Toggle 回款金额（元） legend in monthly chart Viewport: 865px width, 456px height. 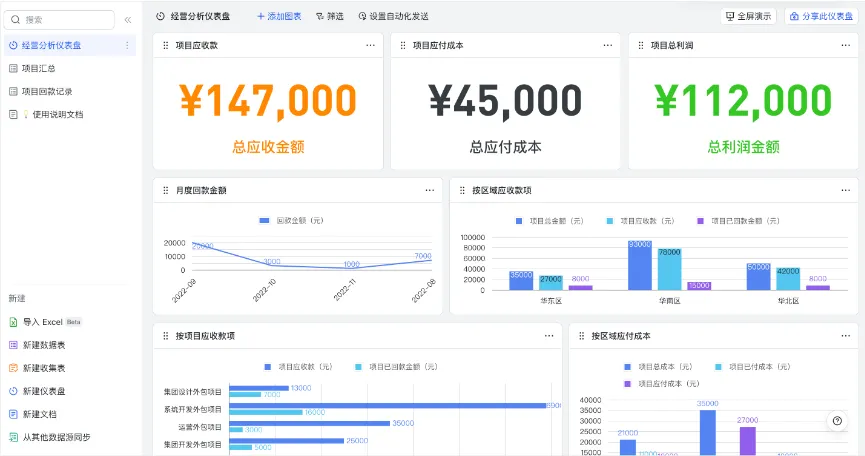coord(291,221)
